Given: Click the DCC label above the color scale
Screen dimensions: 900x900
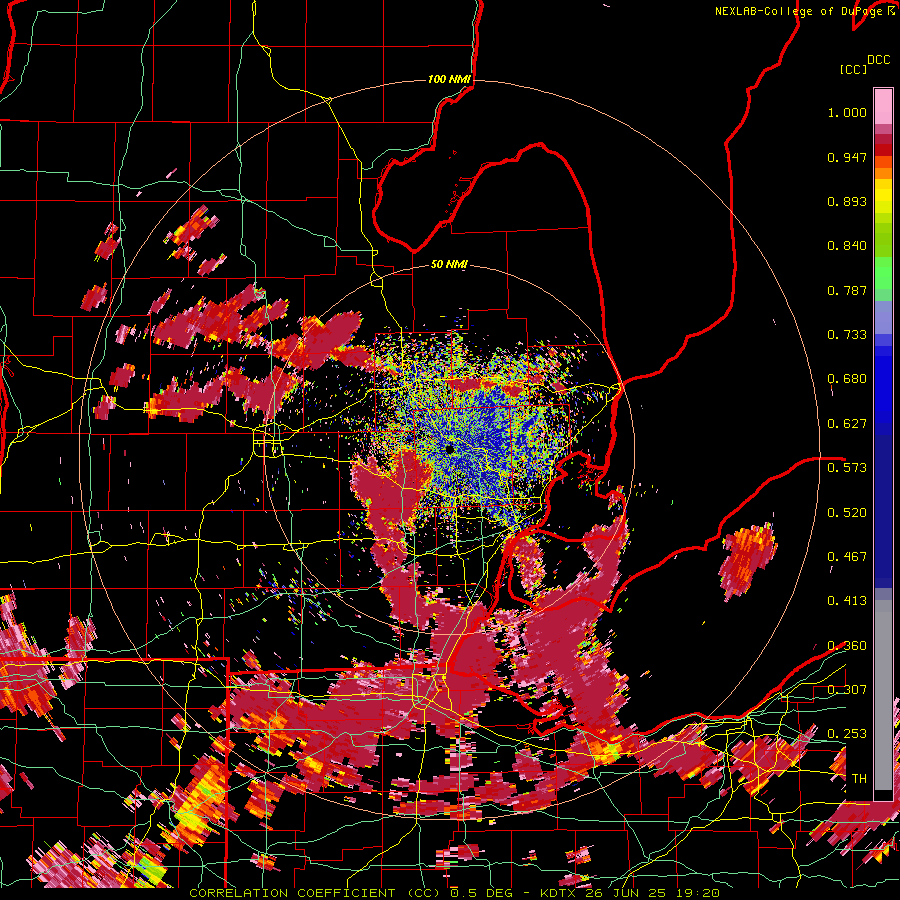Looking at the screenshot, I should tap(878, 60).
